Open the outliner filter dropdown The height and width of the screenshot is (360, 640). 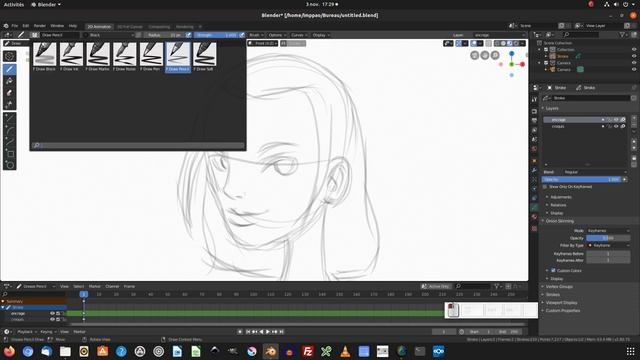(x=623, y=35)
